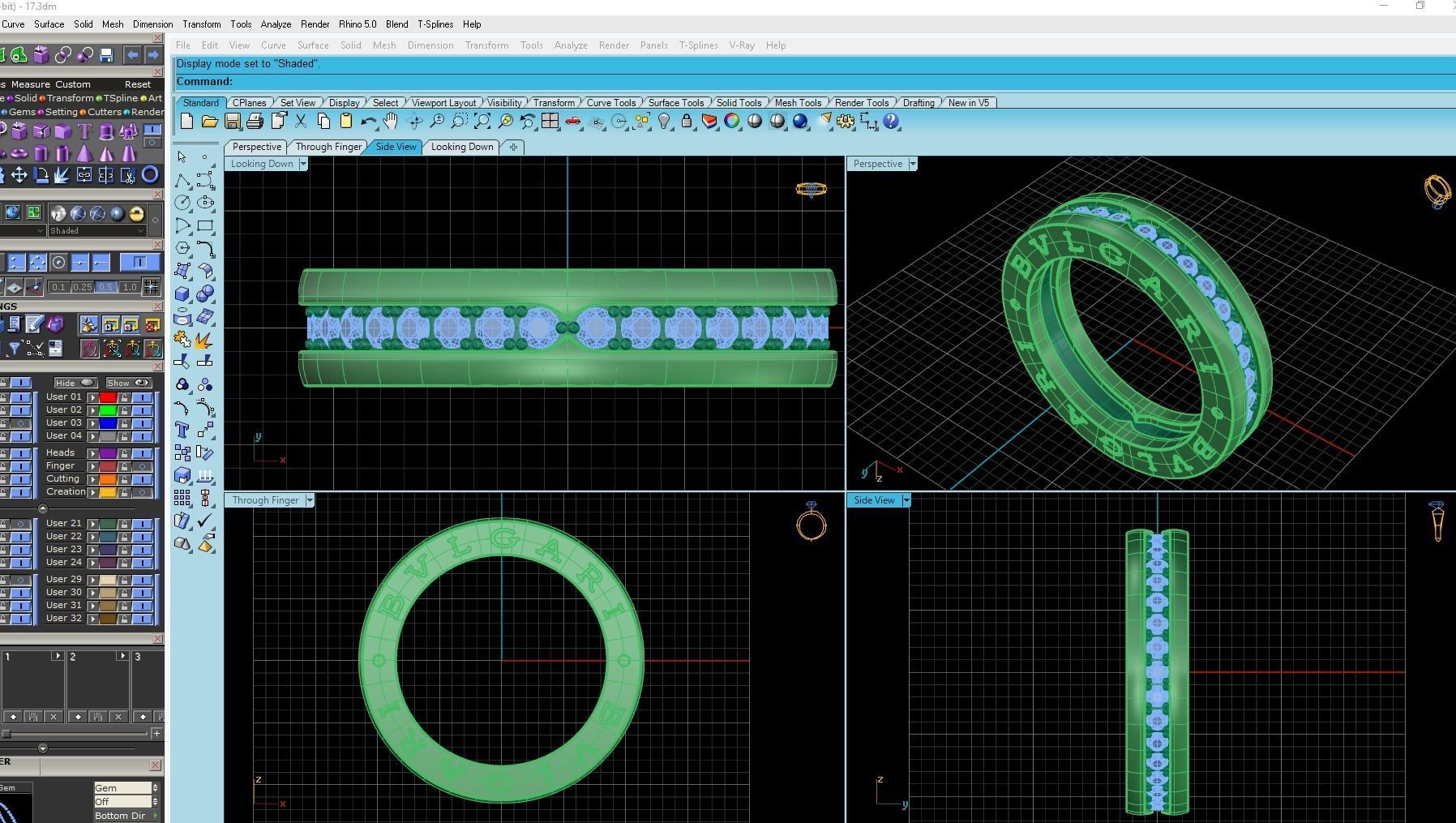This screenshot has height=823, width=1456.
Task: Click the red car icon in toolbar
Action: tap(573, 122)
